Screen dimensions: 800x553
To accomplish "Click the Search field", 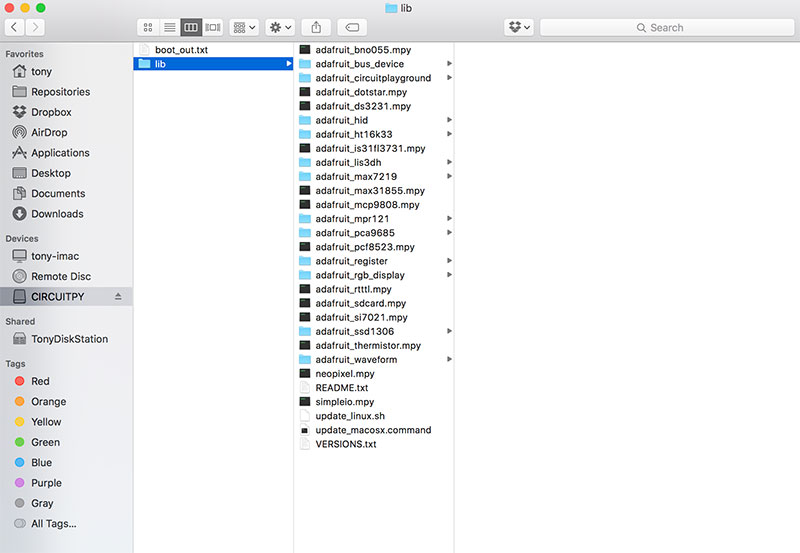I will tap(667, 27).
